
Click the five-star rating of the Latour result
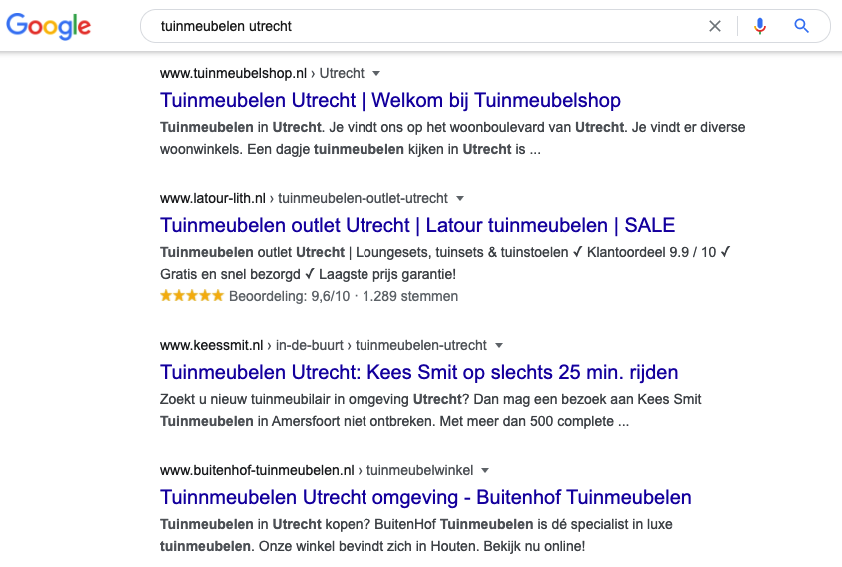pos(192,295)
